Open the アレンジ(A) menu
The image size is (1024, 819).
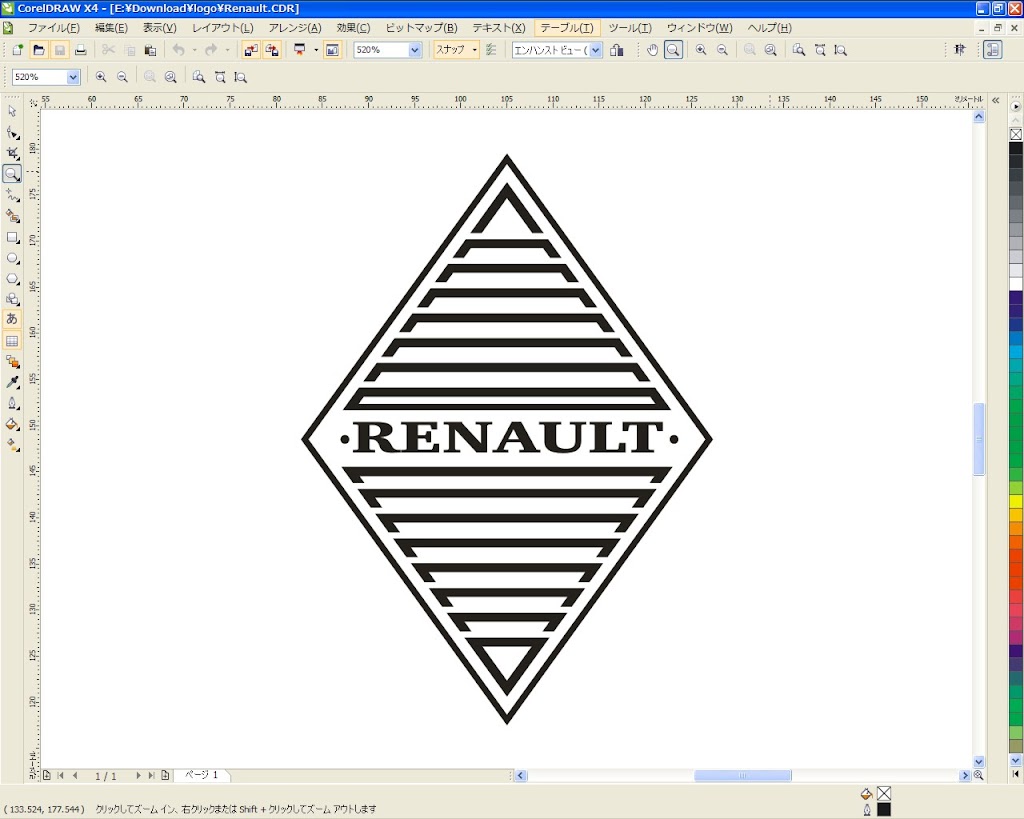tap(295, 28)
